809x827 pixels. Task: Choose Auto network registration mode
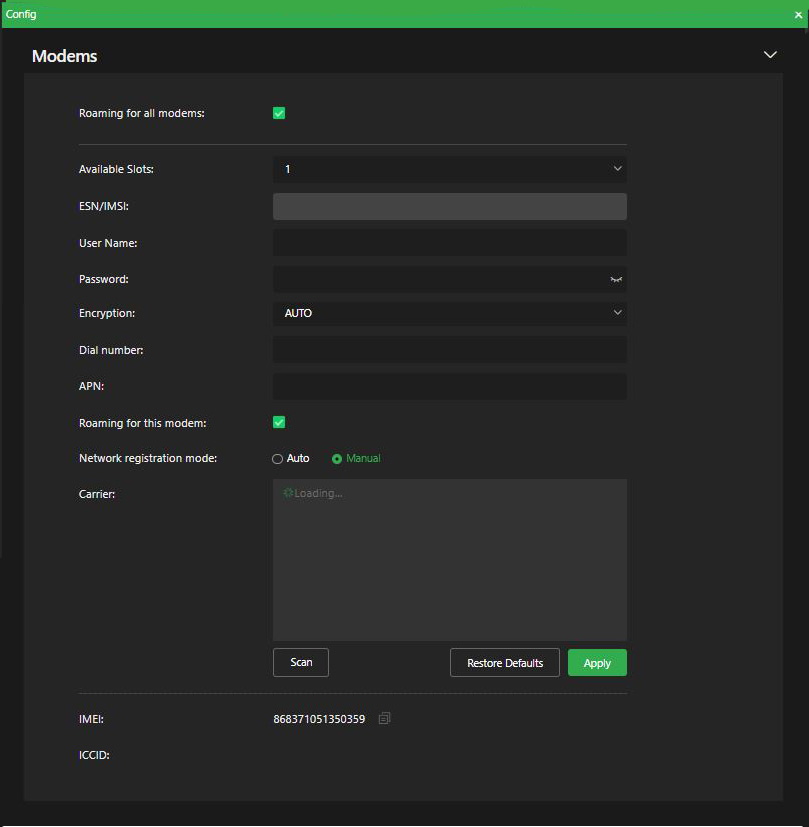pos(278,459)
